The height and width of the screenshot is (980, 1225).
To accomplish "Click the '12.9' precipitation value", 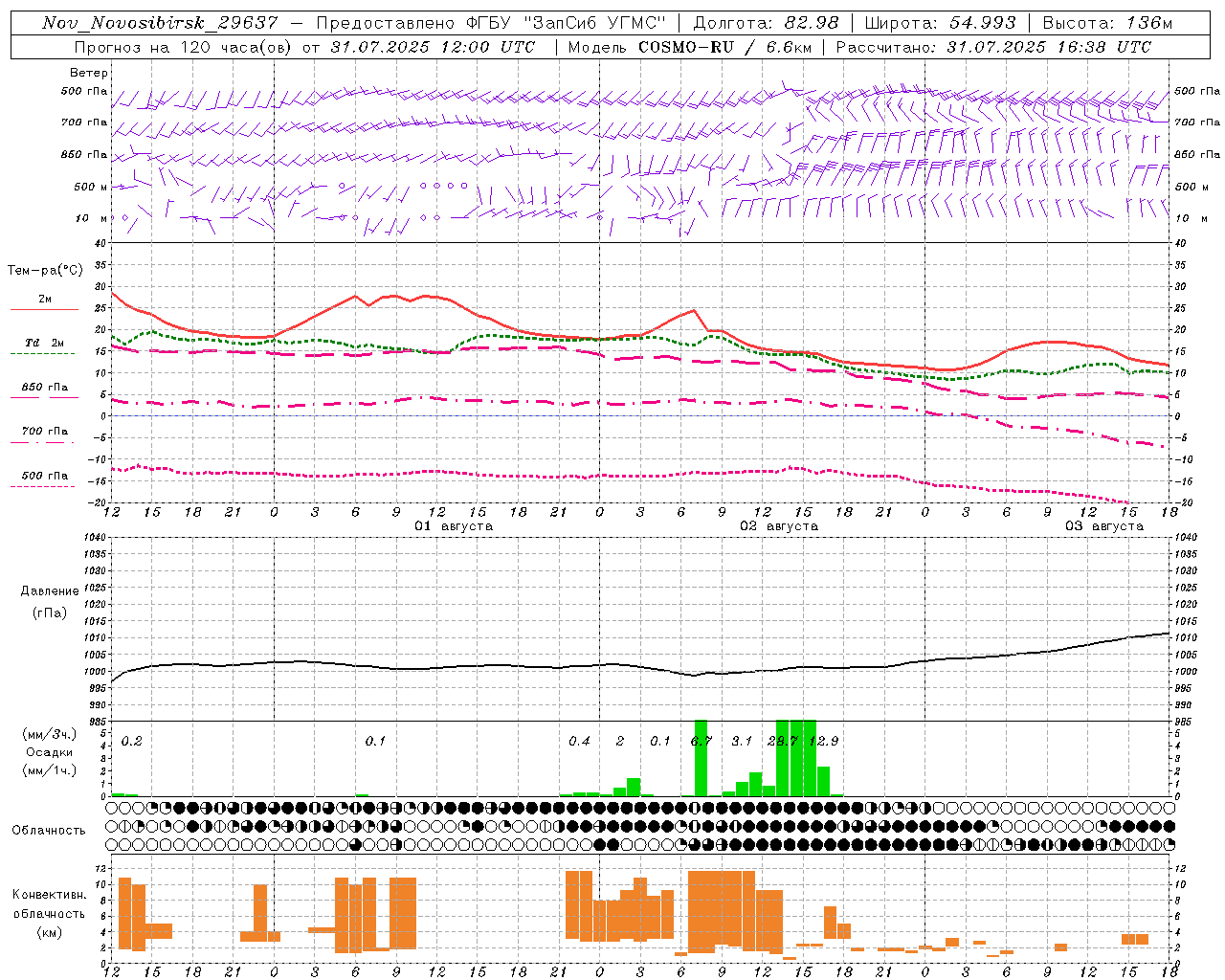I will 823,742.
